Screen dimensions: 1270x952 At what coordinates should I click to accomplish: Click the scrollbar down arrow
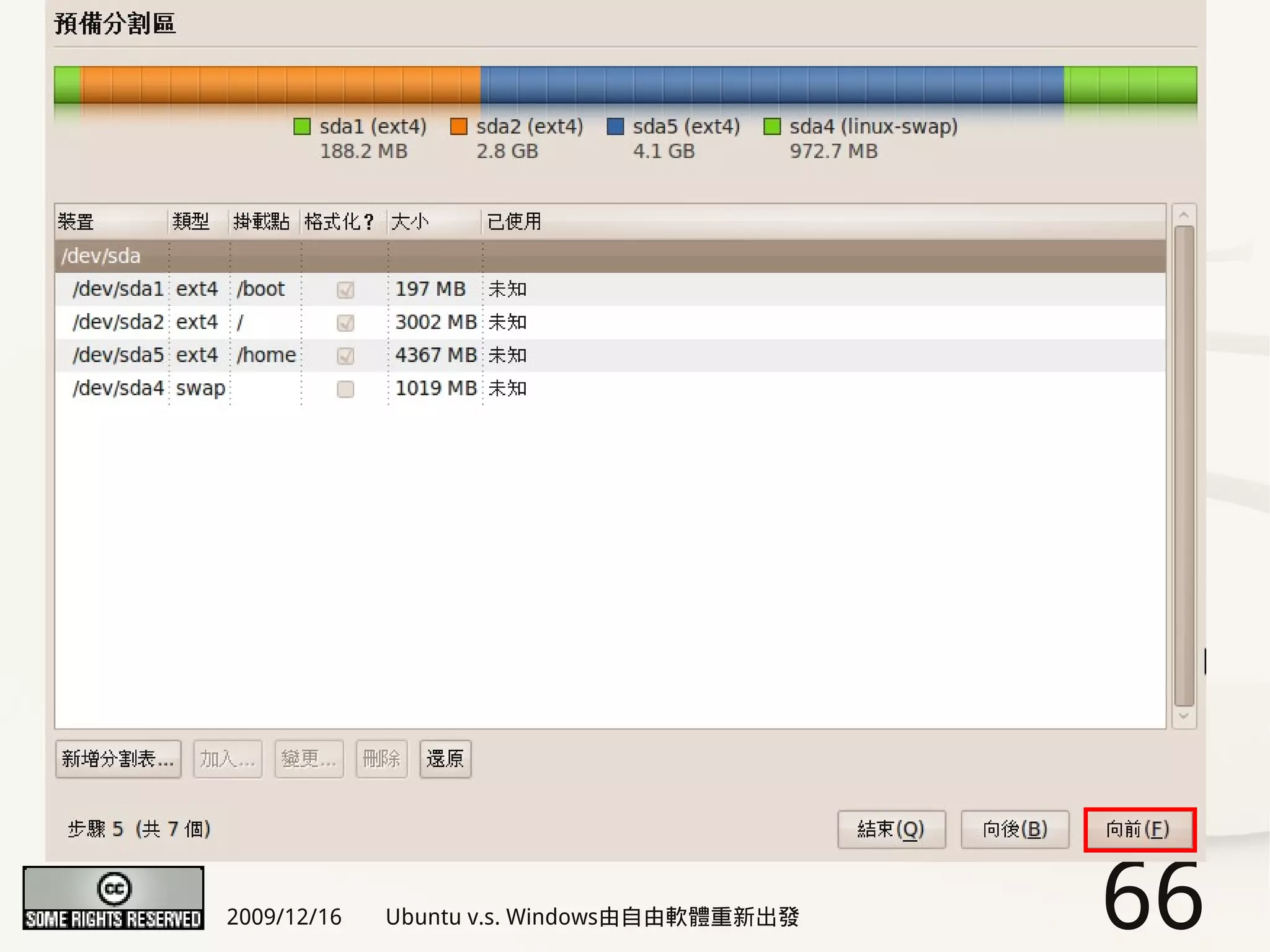coord(1184,717)
